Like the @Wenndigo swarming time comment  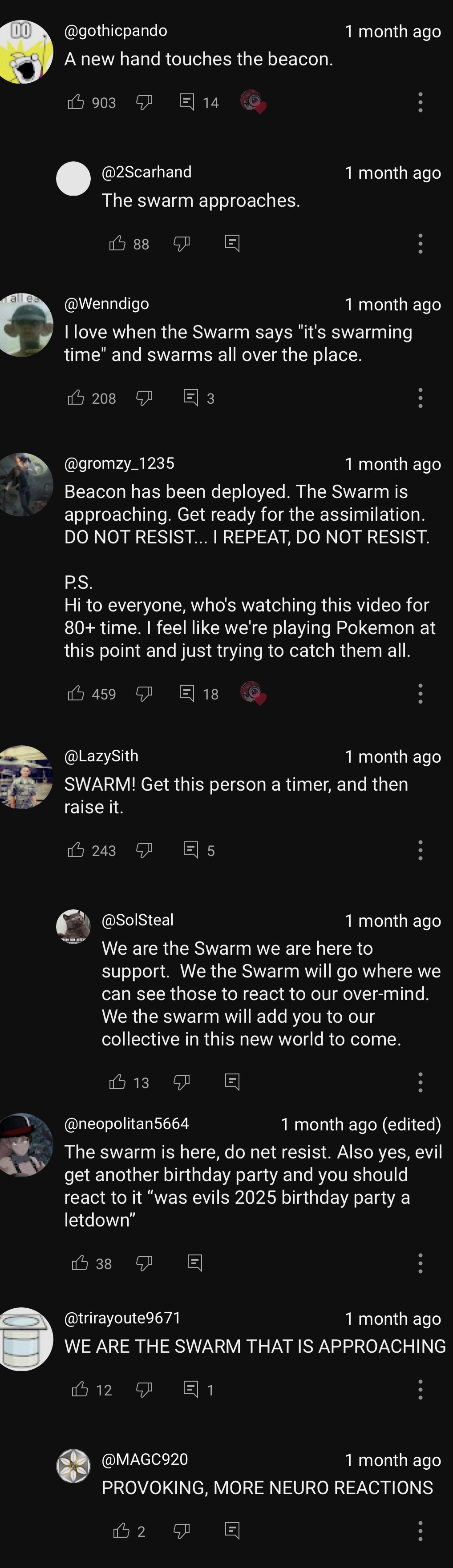pyautogui.click(x=76, y=398)
